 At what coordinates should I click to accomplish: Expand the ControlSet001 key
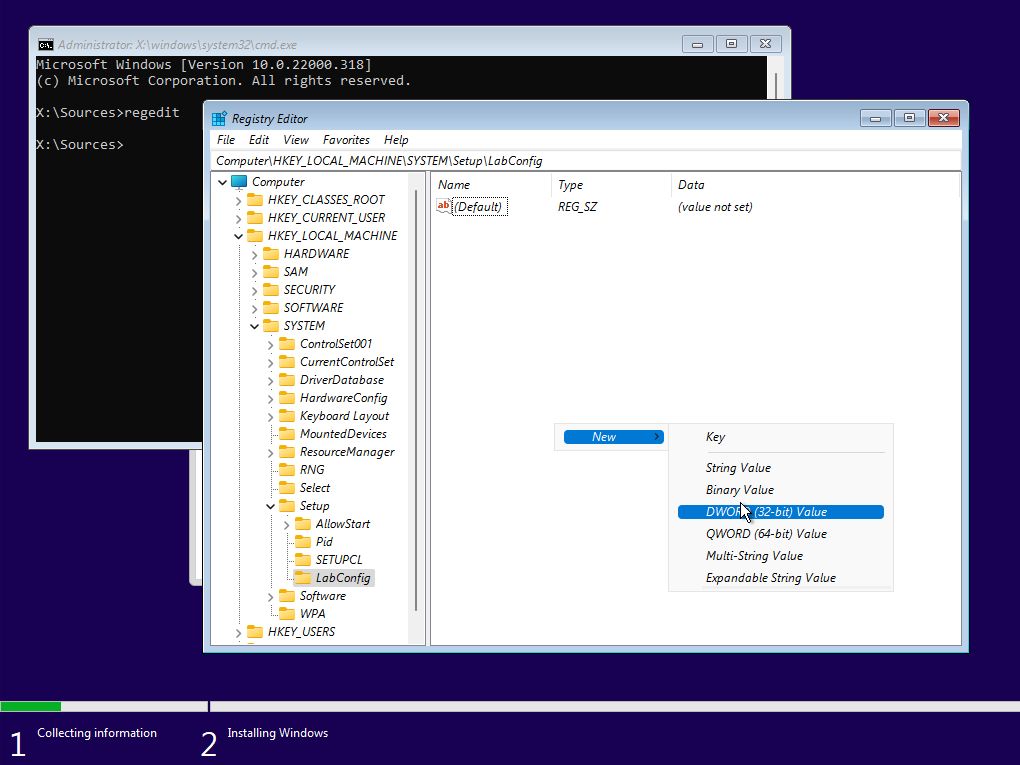pyautogui.click(x=270, y=344)
